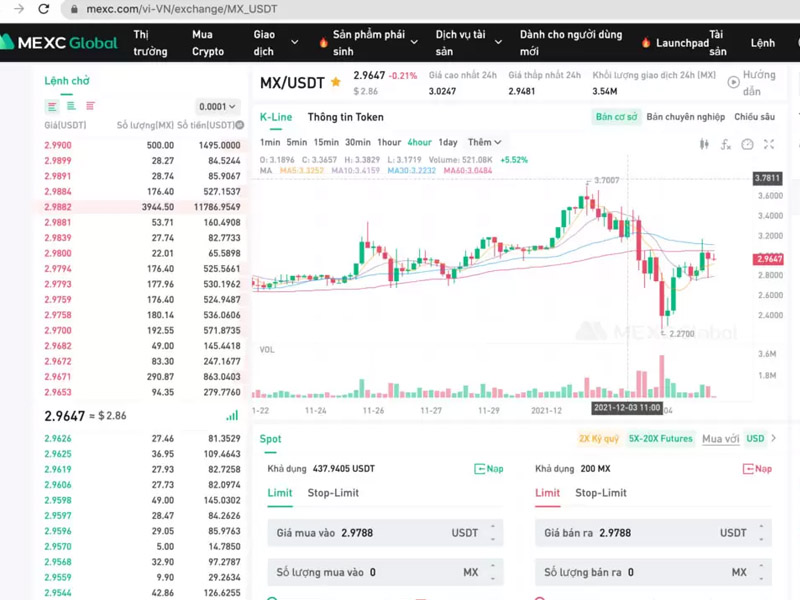Image resolution: width=800 pixels, height=600 pixels.
Task: Click the info icon beside Số tiền(USDT)
Action: (x=240, y=125)
